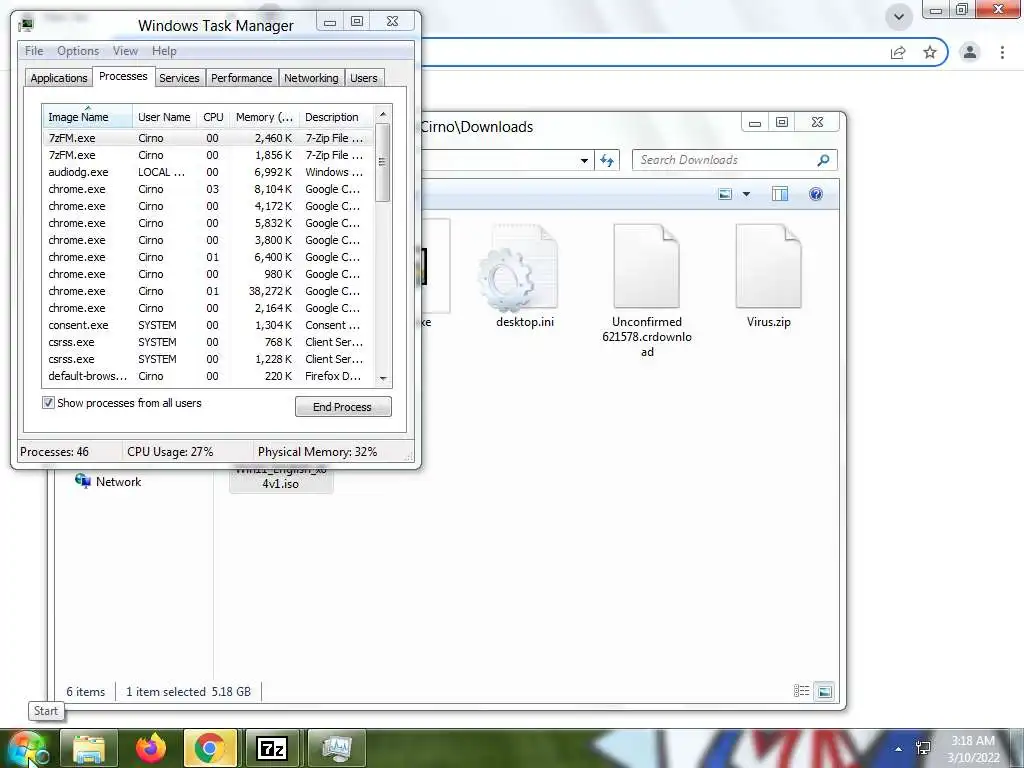Select the consent.exe process row
Viewport: 1024px width, 768px height.
pyautogui.click(x=208, y=325)
